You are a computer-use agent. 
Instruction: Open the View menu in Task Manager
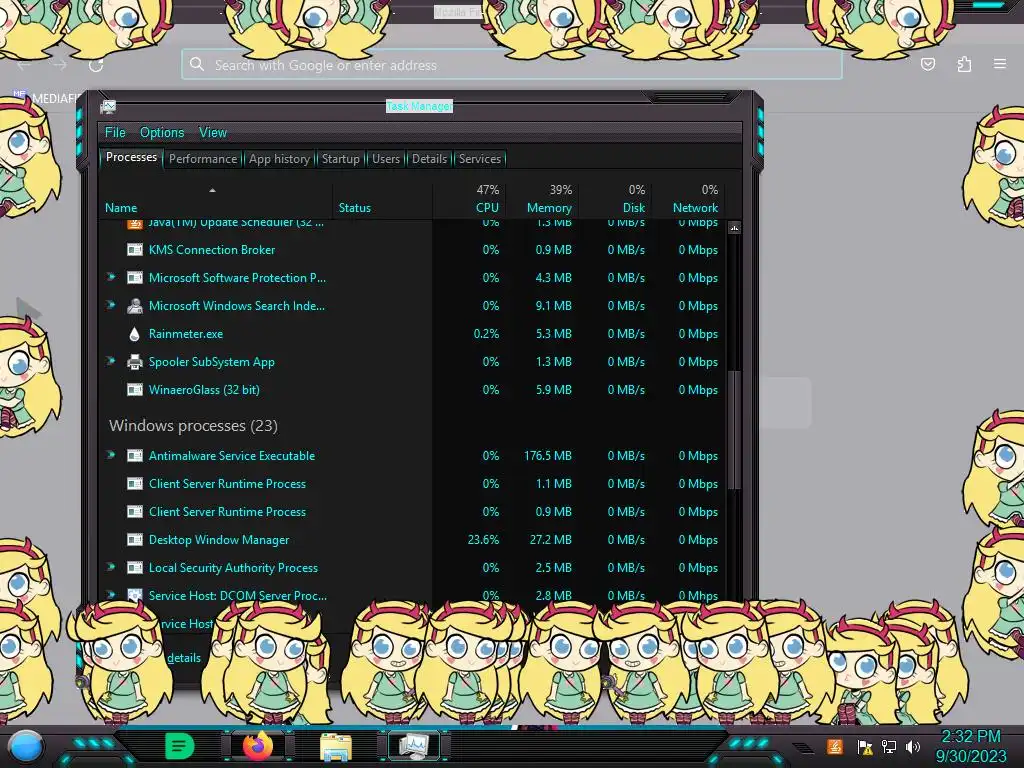coord(213,133)
